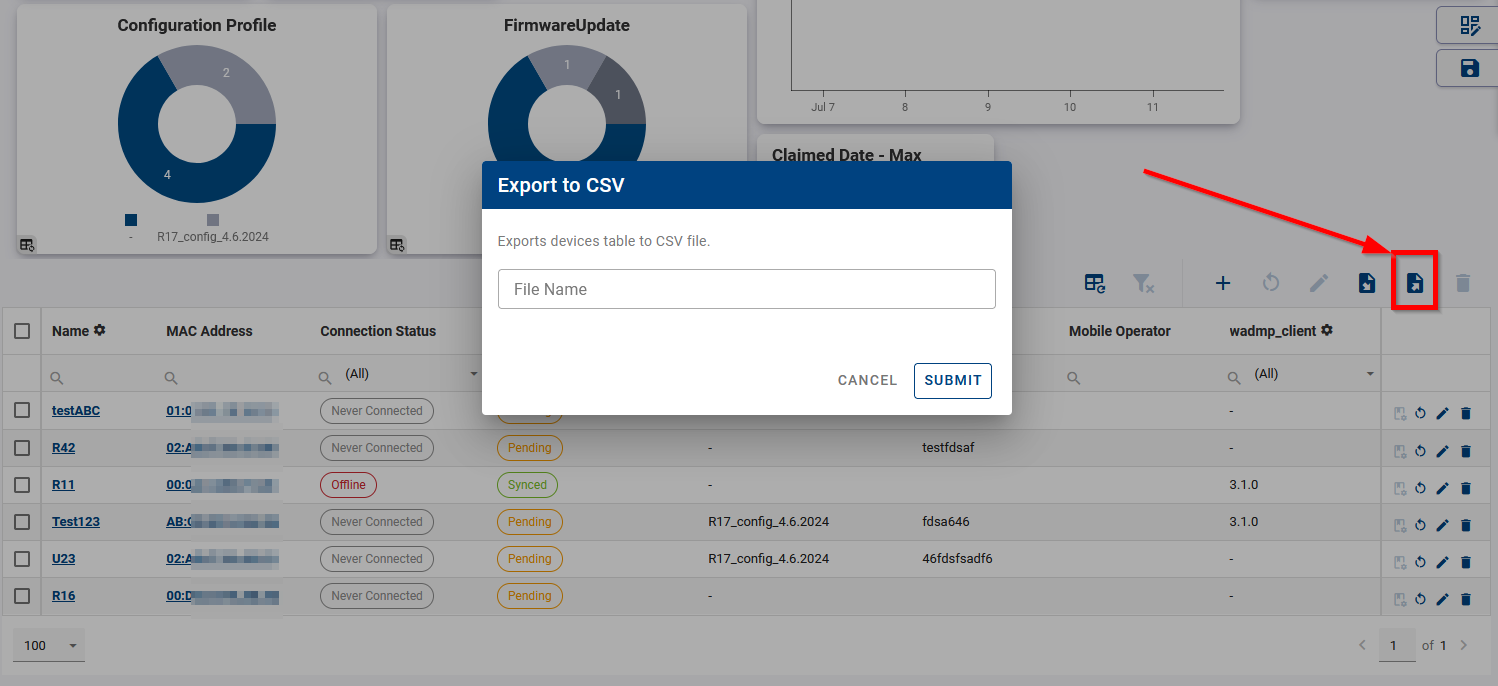The image size is (1498, 686).
Task: Open the column configuration table icon
Action: coord(1094,283)
